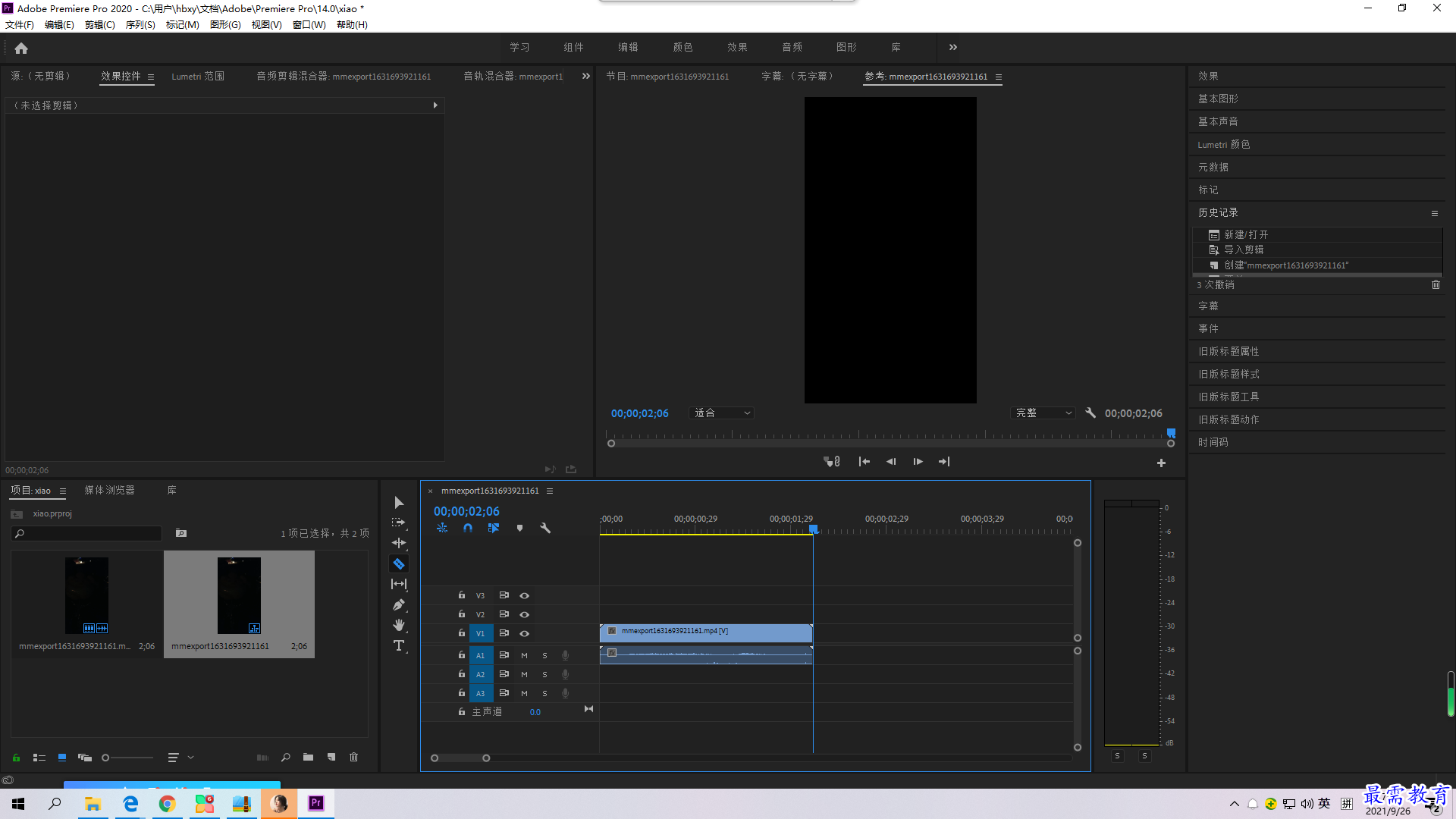The height and width of the screenshot is (819, 1456).
Task: Toggle timeline snap magnet icon
Action: coord(468,528)
